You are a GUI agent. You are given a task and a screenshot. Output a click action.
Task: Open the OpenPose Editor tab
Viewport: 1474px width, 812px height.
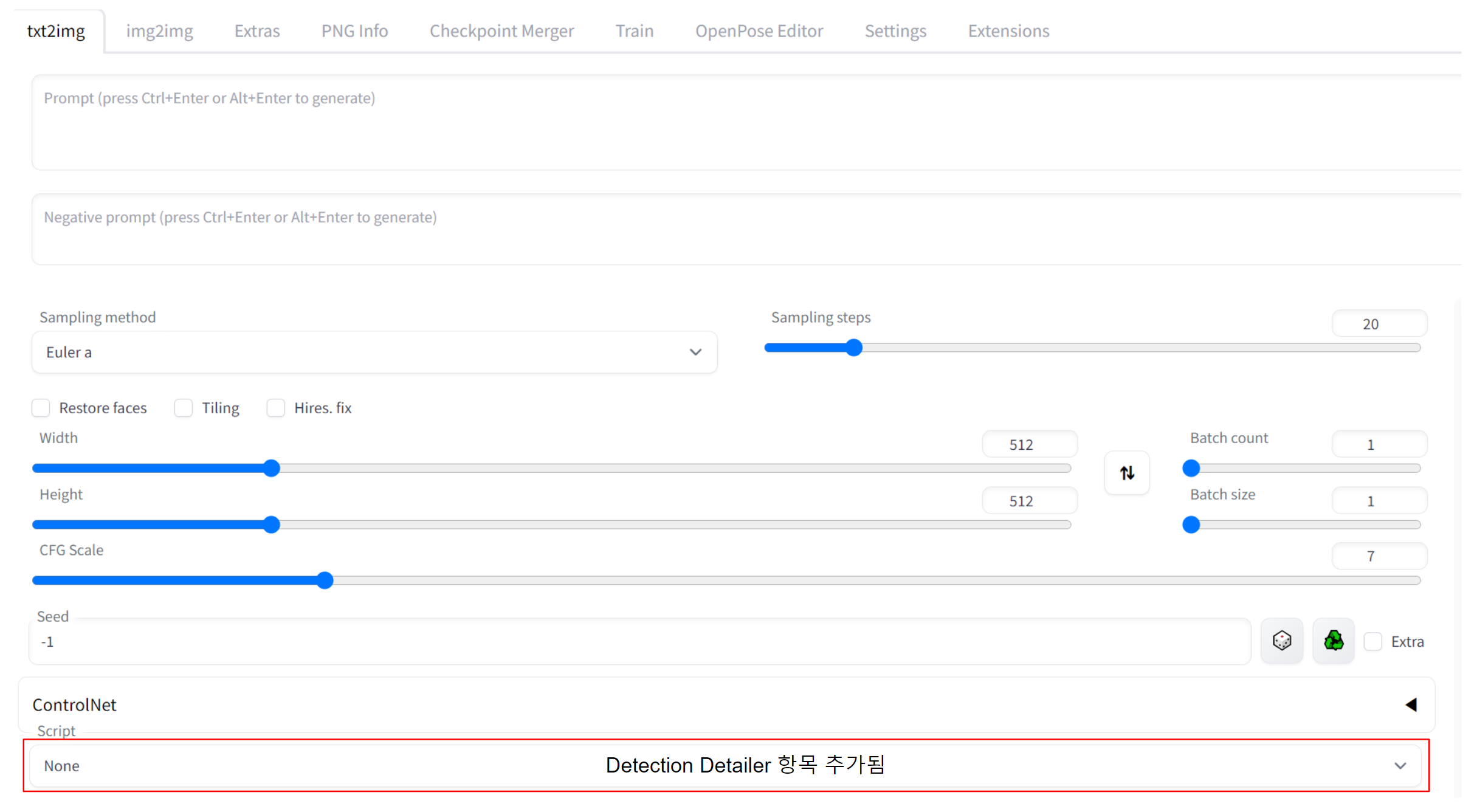point(759,31)
